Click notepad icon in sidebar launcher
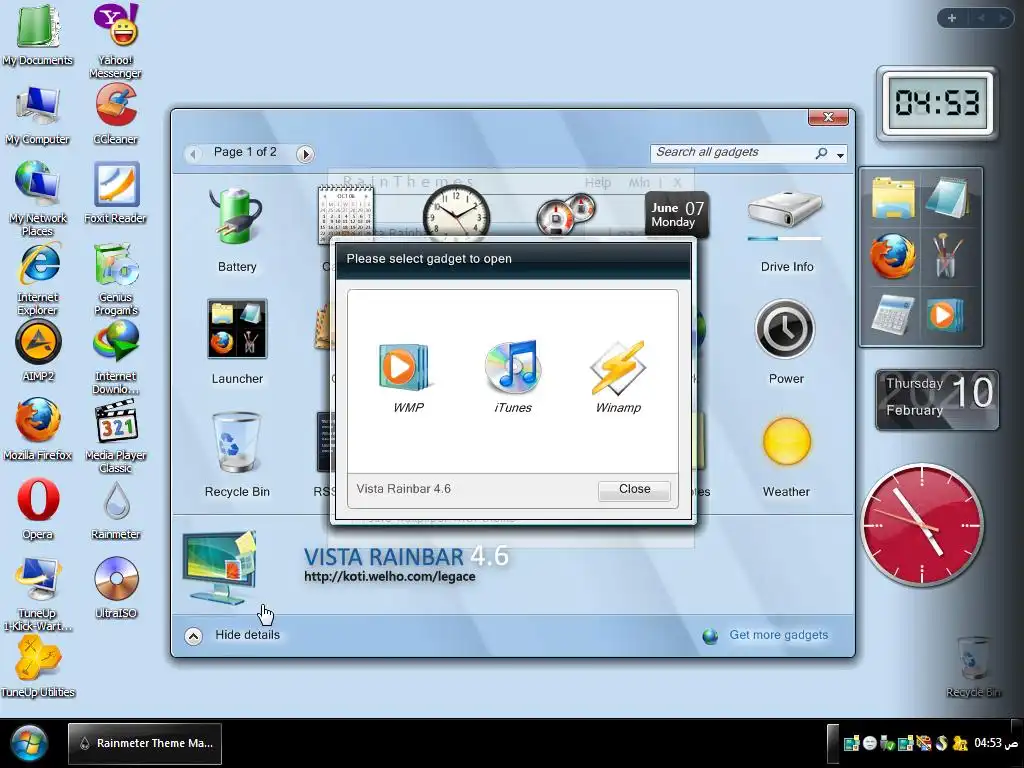Image resolution: width=1024 pixels, height=768 pixels. [946, 197]
